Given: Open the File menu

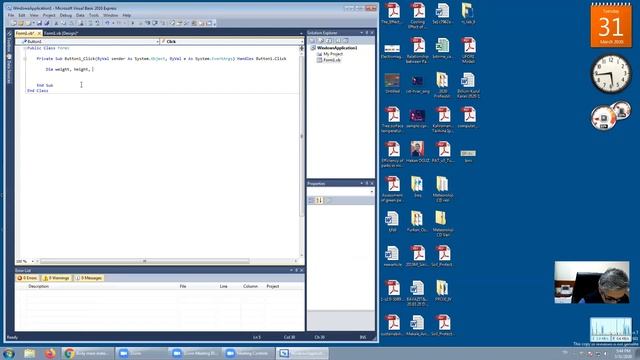Looking at the screenshot, I should click(x=11, y=16).
